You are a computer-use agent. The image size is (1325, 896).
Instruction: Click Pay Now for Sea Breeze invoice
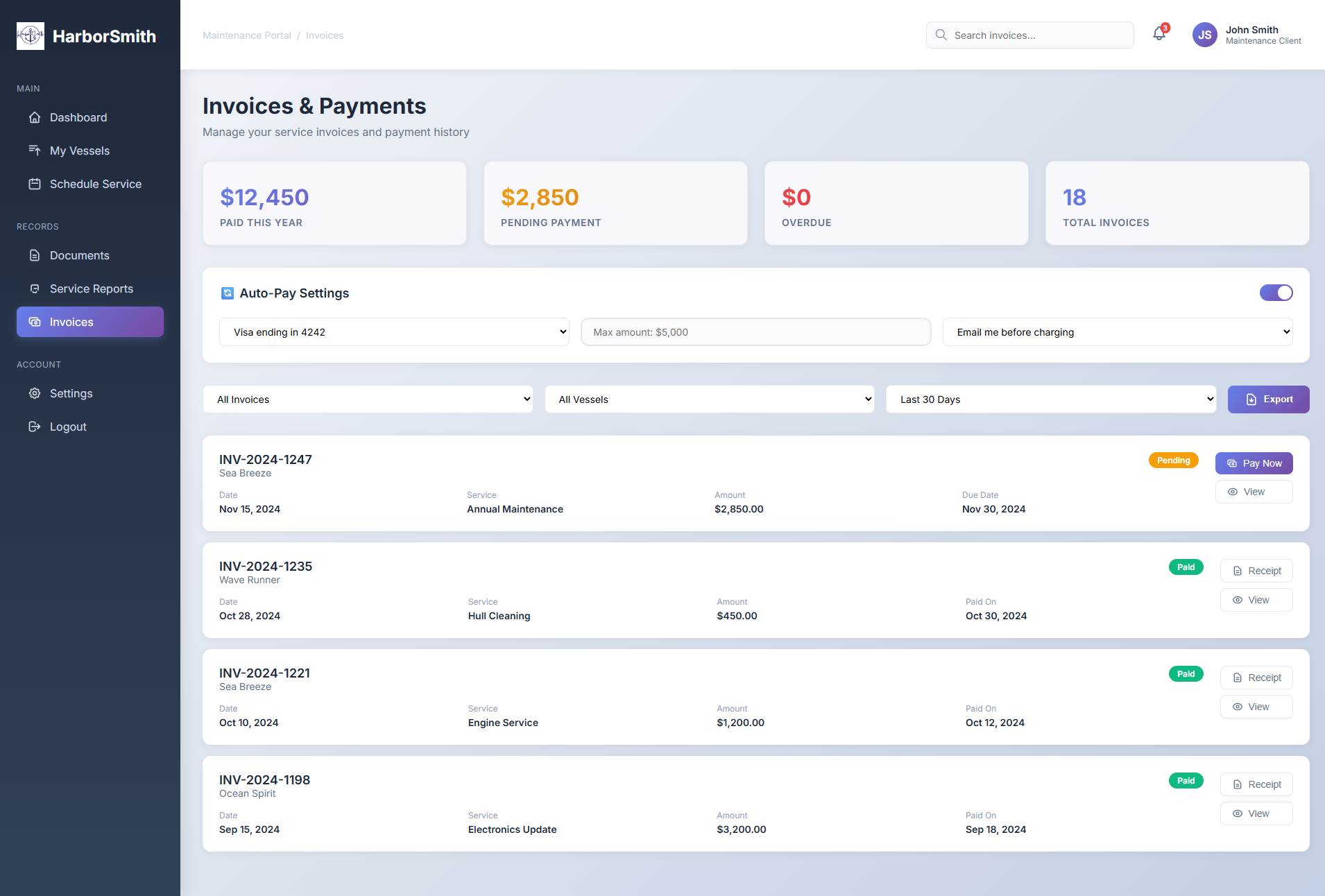pyautogui.click(x=1254, y=463)
